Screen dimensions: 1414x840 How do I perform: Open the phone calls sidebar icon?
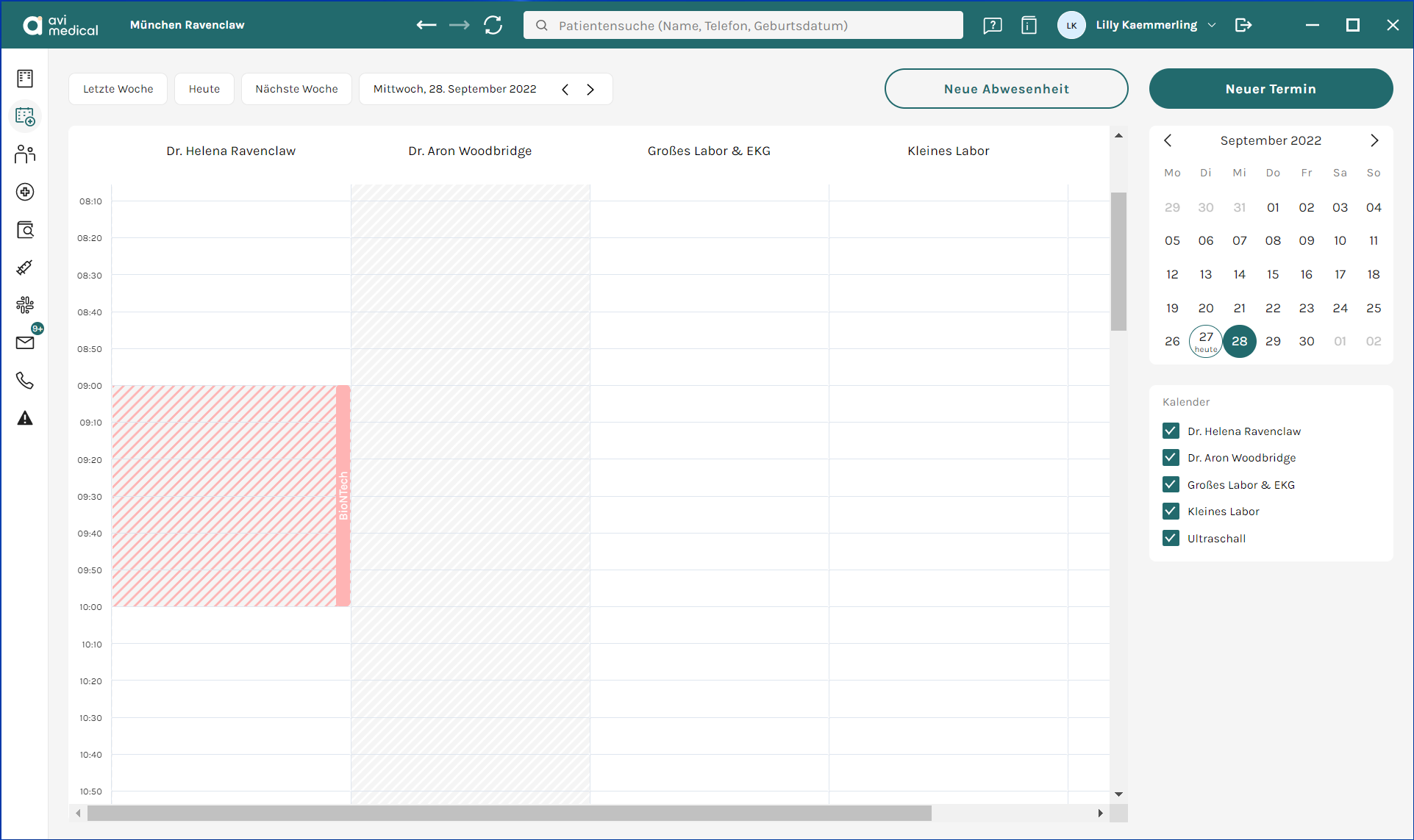25,381
